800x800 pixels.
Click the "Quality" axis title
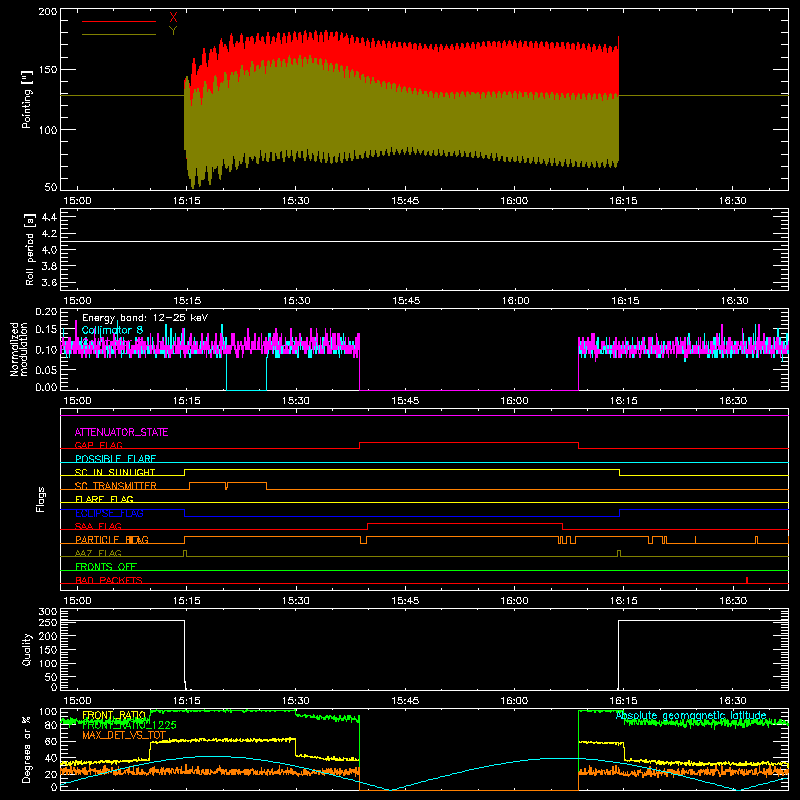click(27, 649)
